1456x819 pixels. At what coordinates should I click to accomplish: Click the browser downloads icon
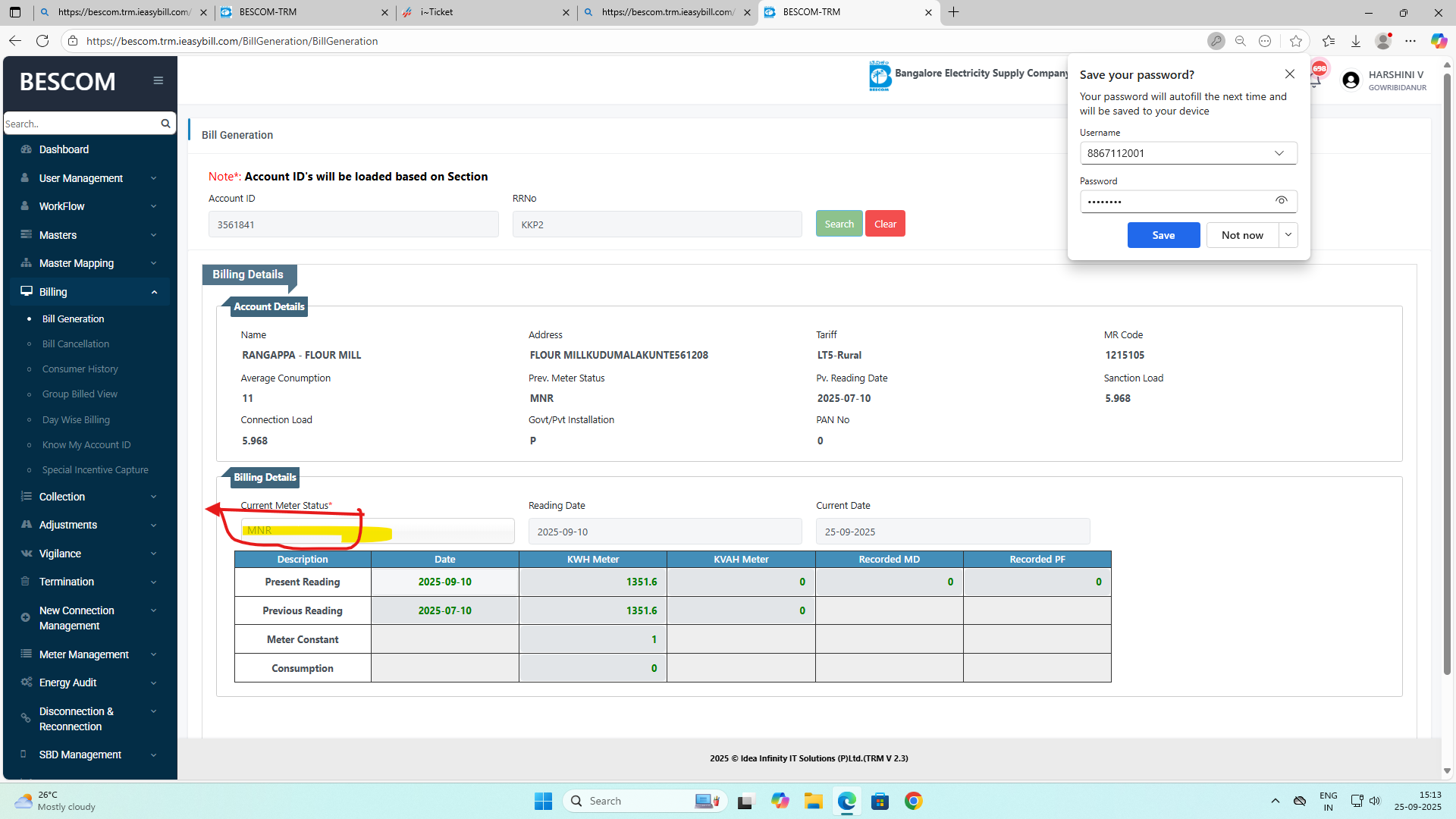[1356, 41]
